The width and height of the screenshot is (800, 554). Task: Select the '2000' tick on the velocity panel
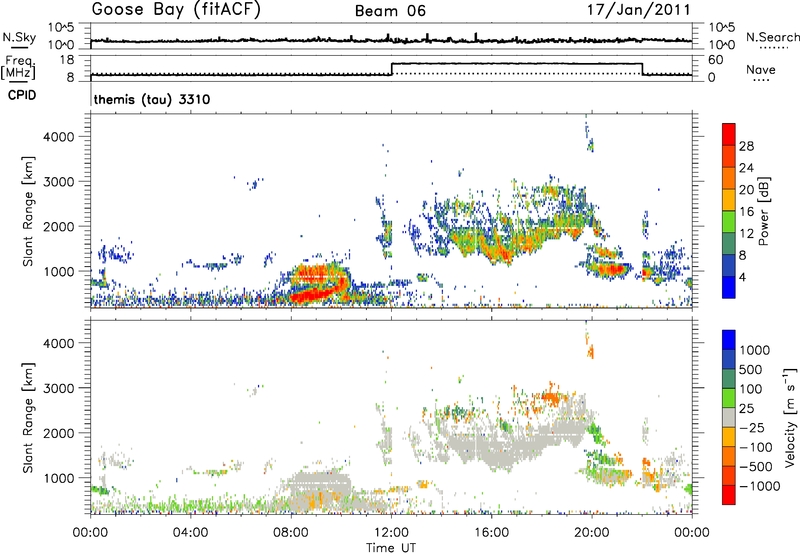58,433
